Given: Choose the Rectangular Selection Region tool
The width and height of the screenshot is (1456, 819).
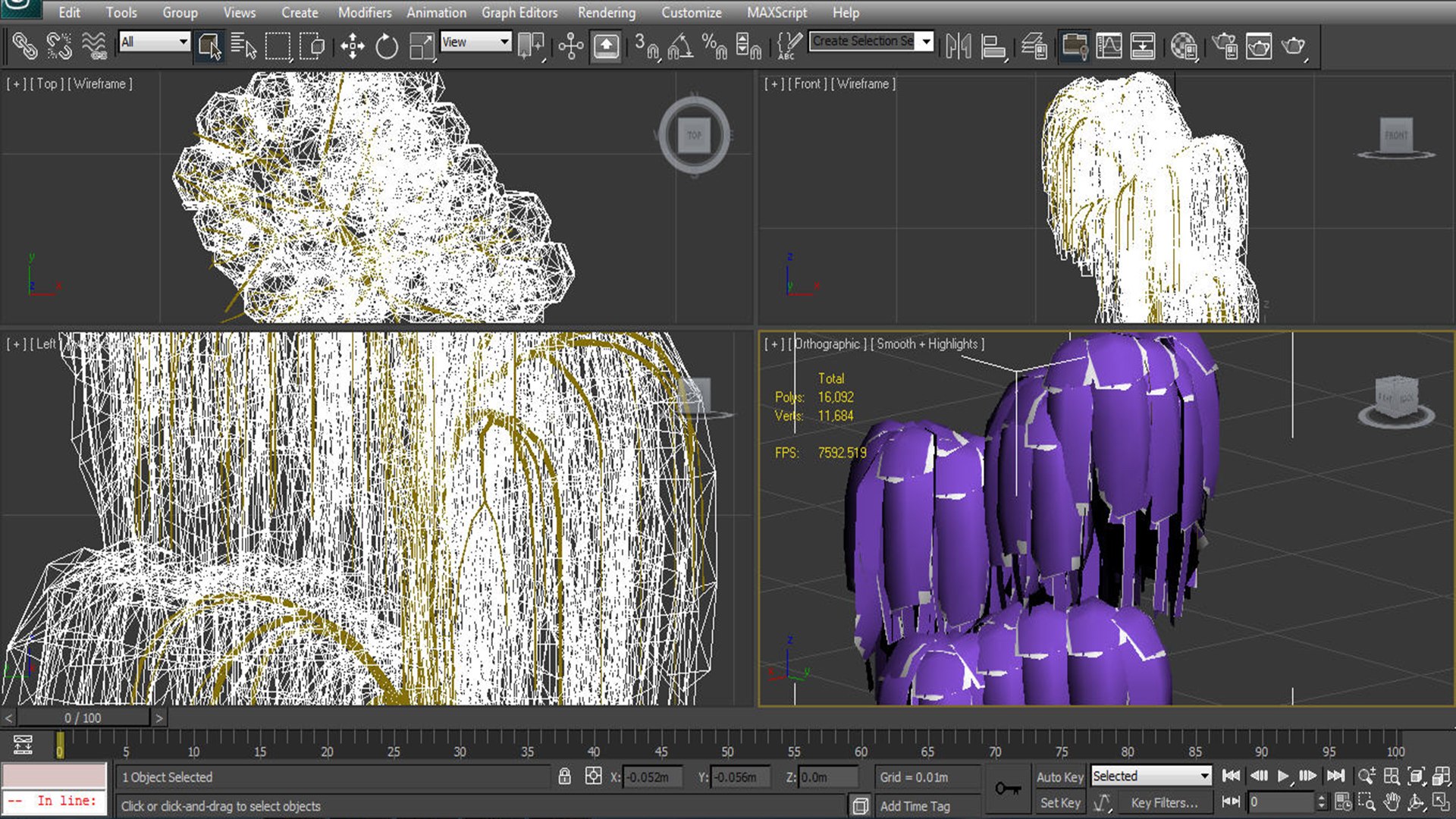Looking at the screenshot, I should click(278, 46).
